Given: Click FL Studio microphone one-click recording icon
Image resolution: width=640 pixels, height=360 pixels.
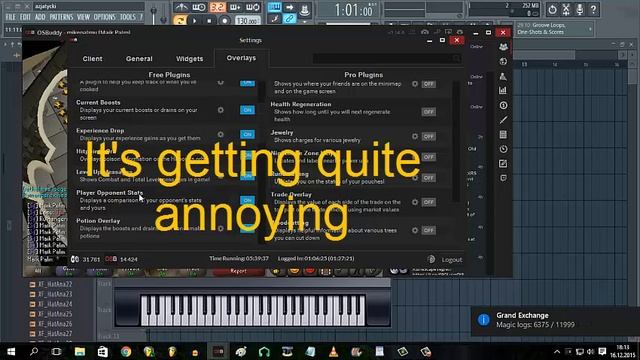Looking at the screenshot, I should pos(579,9).
